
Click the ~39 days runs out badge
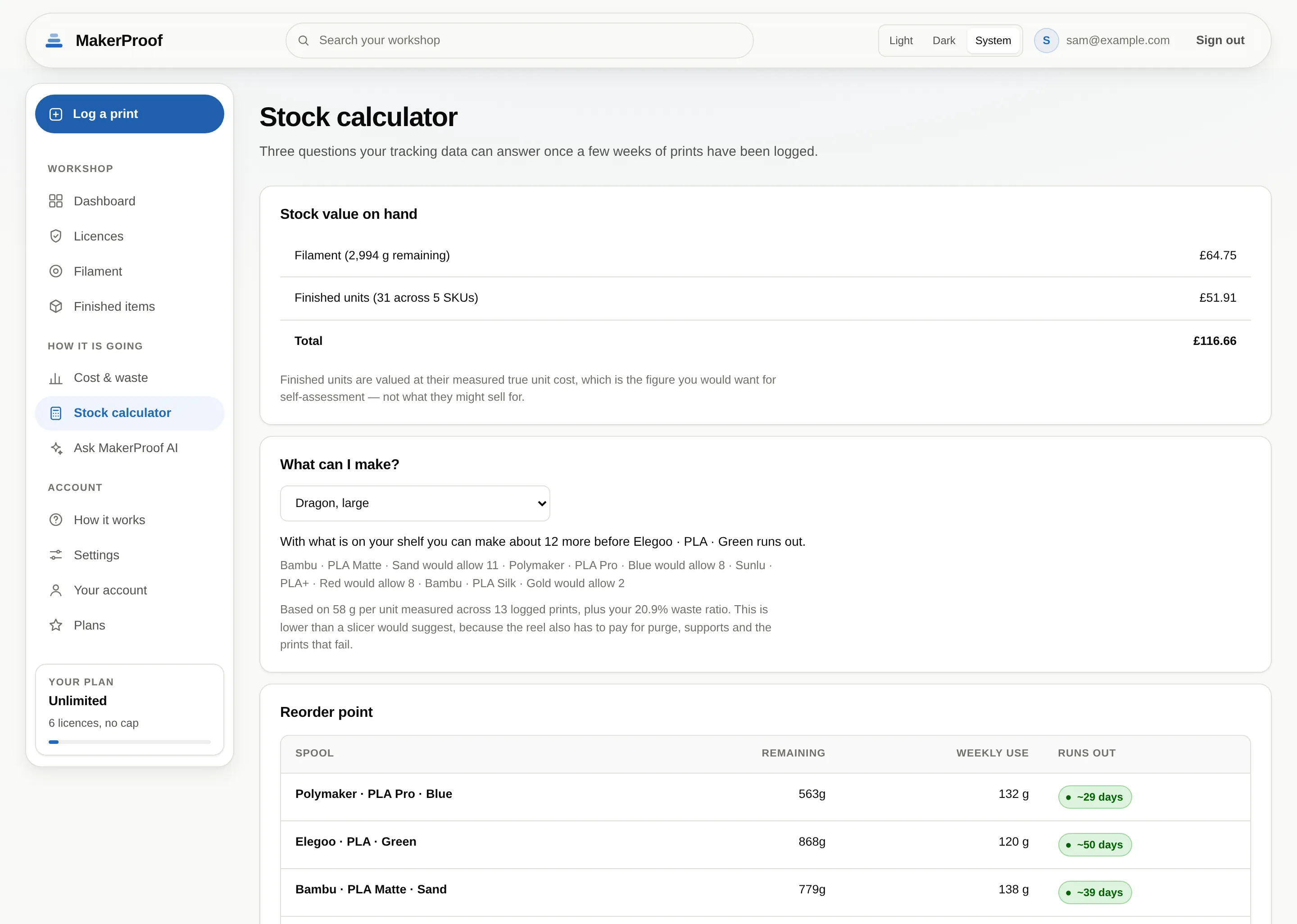click(x=1094, y=893)
